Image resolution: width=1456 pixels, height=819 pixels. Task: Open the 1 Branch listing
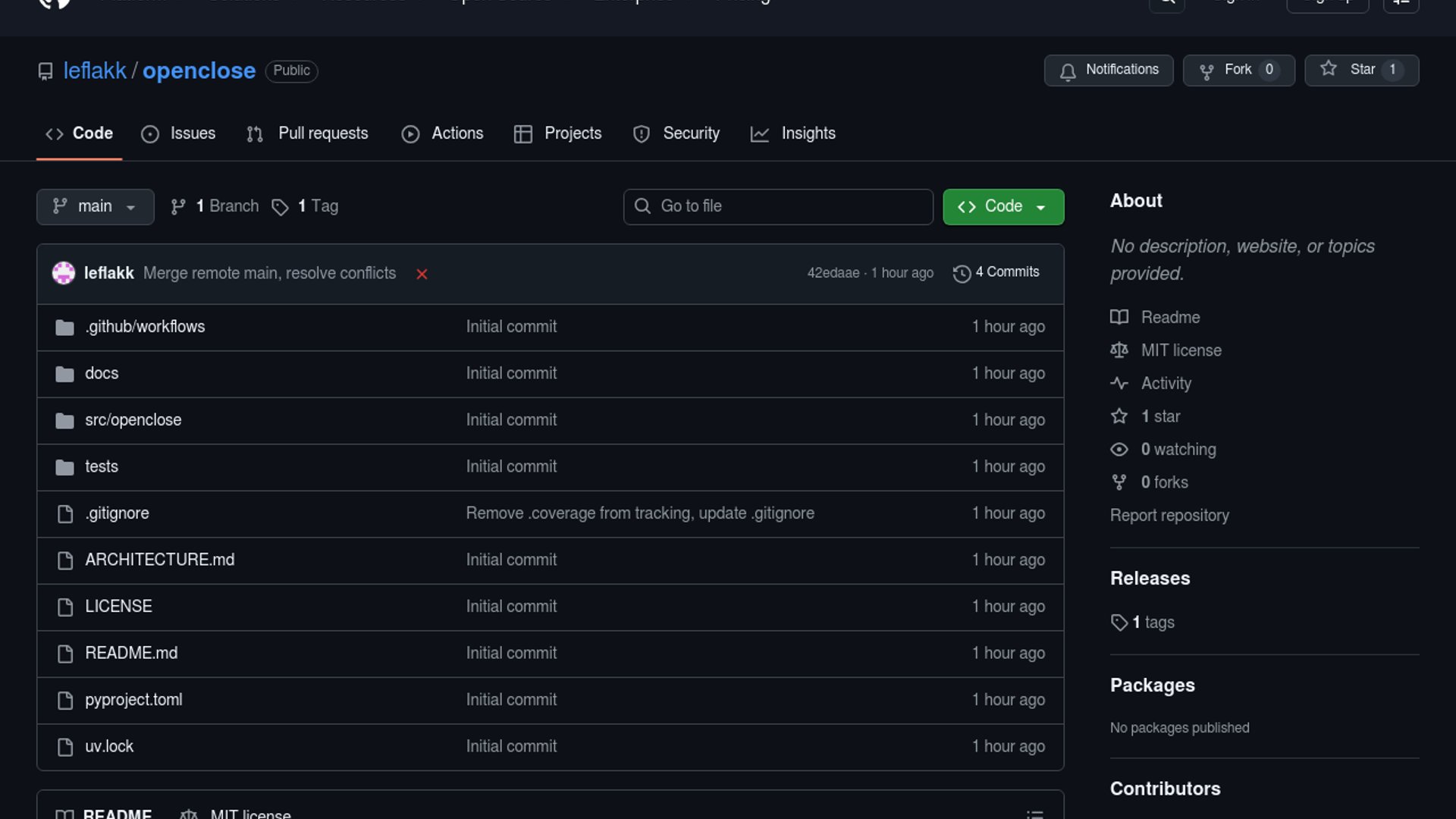(215, 206)
